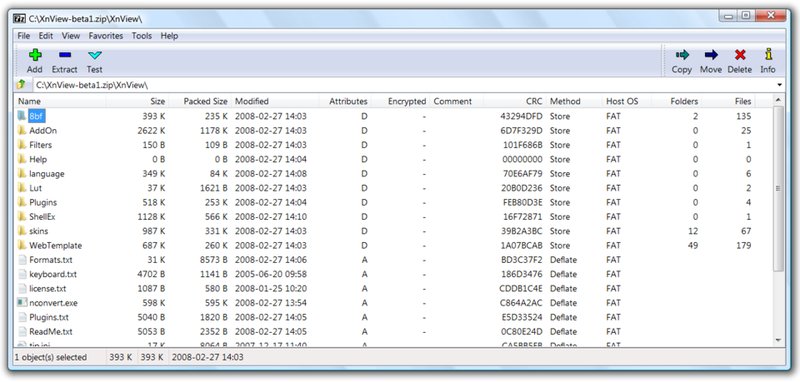The height and width of the screenshot is (382, 800).
Task: Select the language folder icon
Action: pos(21,173)
